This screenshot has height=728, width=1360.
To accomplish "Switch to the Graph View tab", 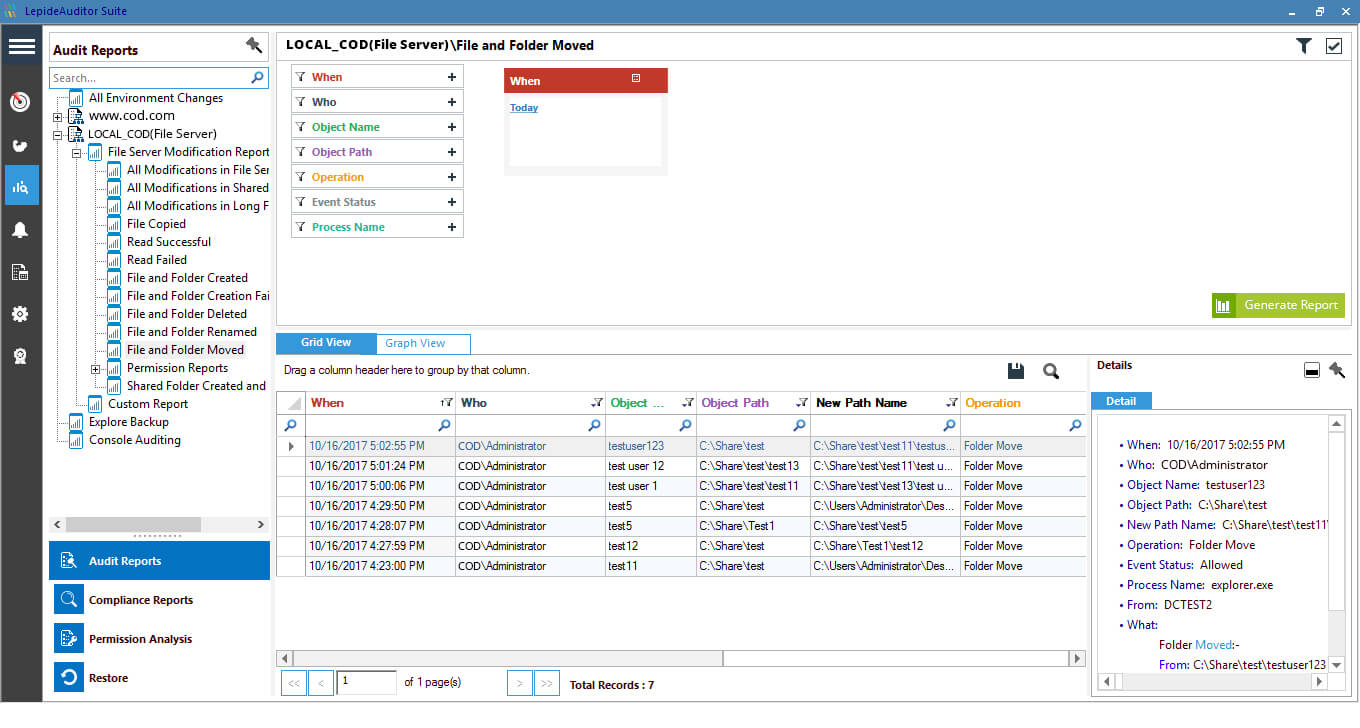I will 422,343.
